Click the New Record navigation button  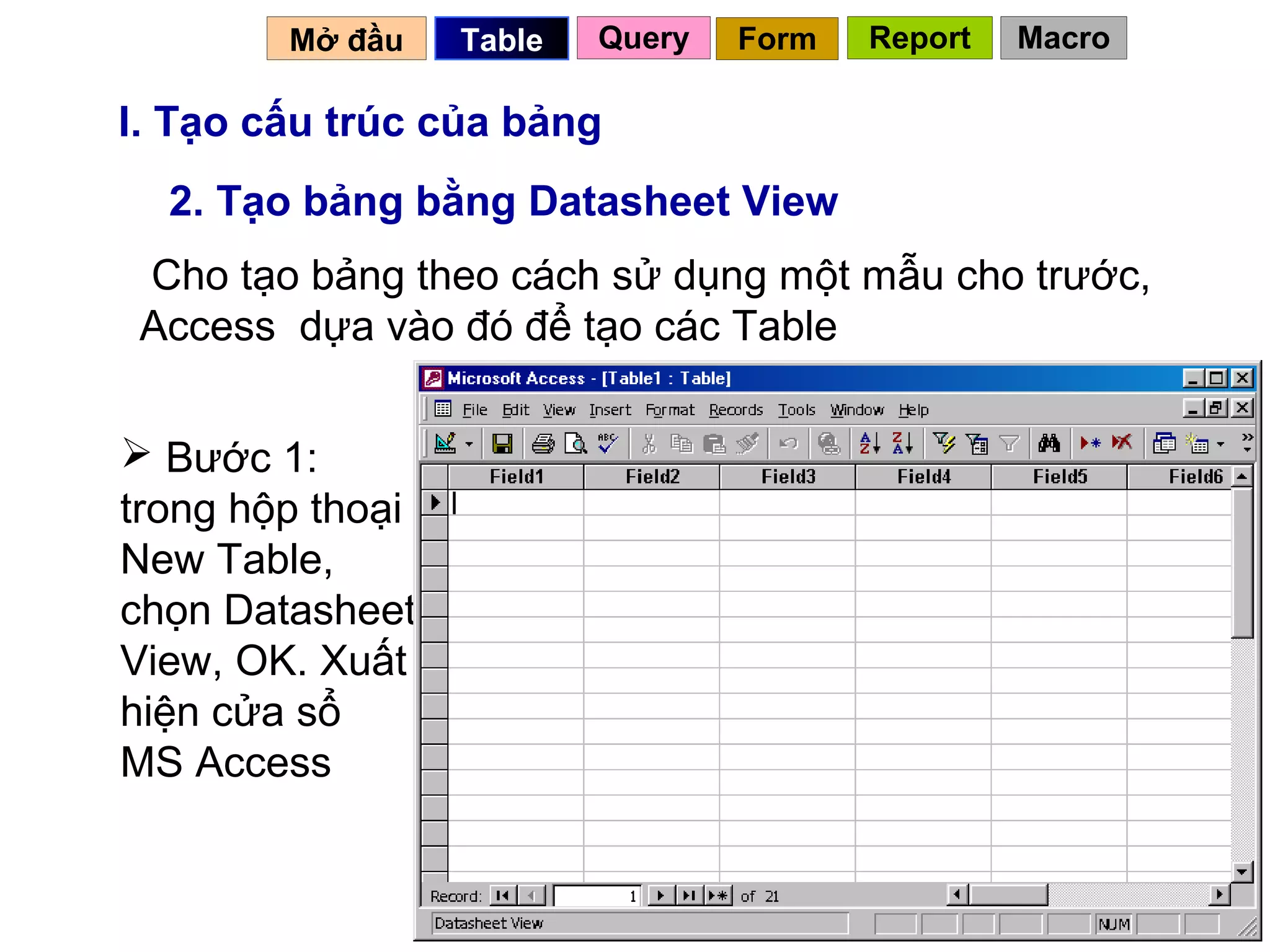(718, 896)
